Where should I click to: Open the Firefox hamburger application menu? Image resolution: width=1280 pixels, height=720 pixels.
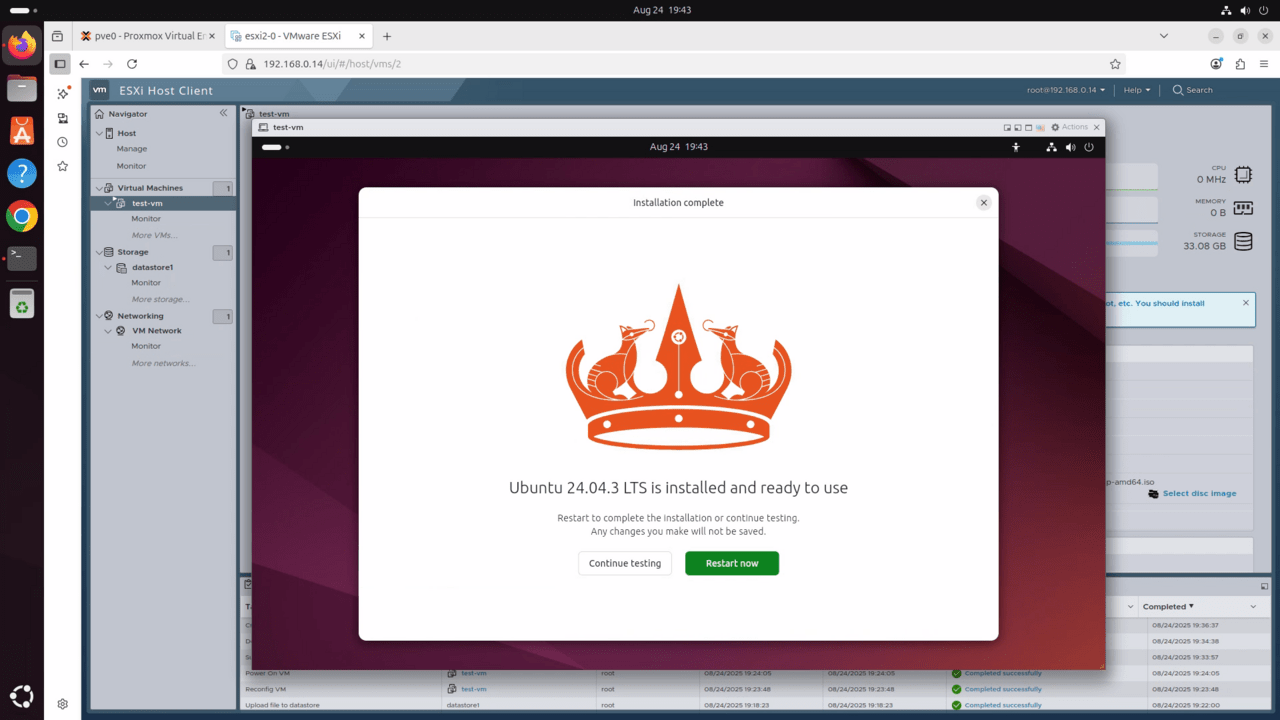point(1264,64)
